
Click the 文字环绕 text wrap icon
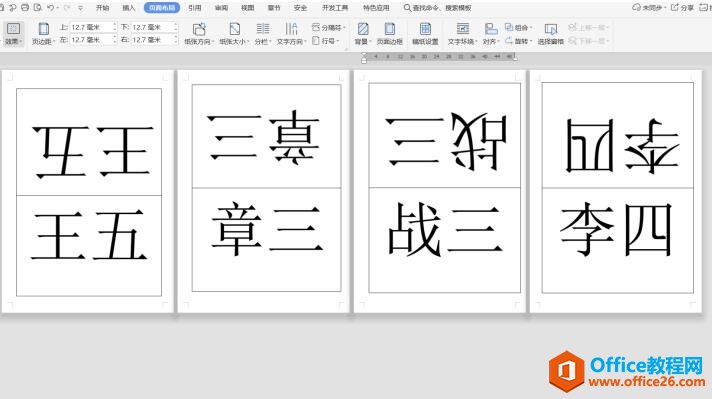point(463,29)
